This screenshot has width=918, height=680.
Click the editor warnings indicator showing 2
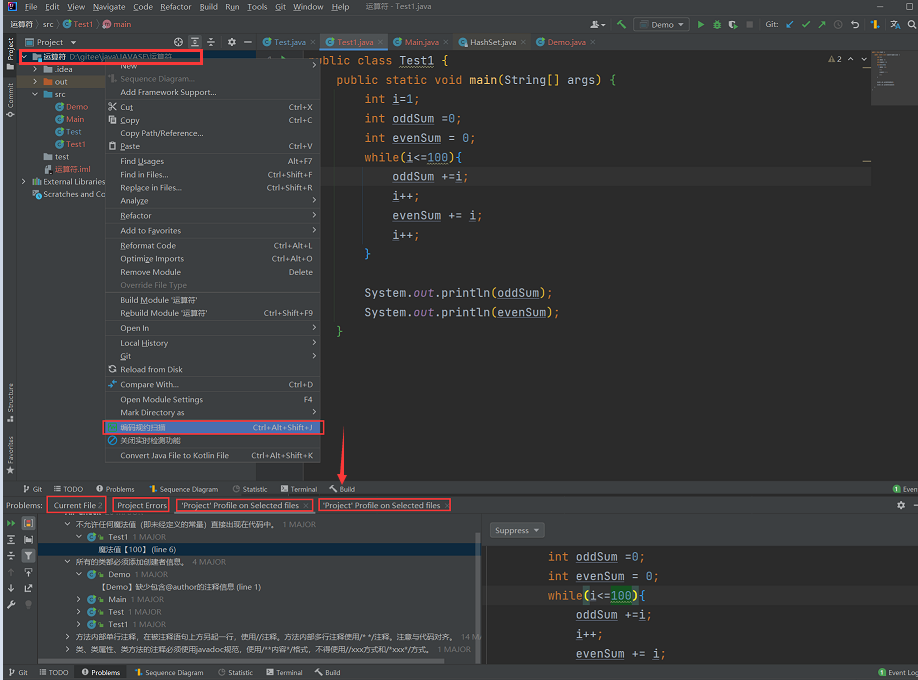[x=835, y=59]
